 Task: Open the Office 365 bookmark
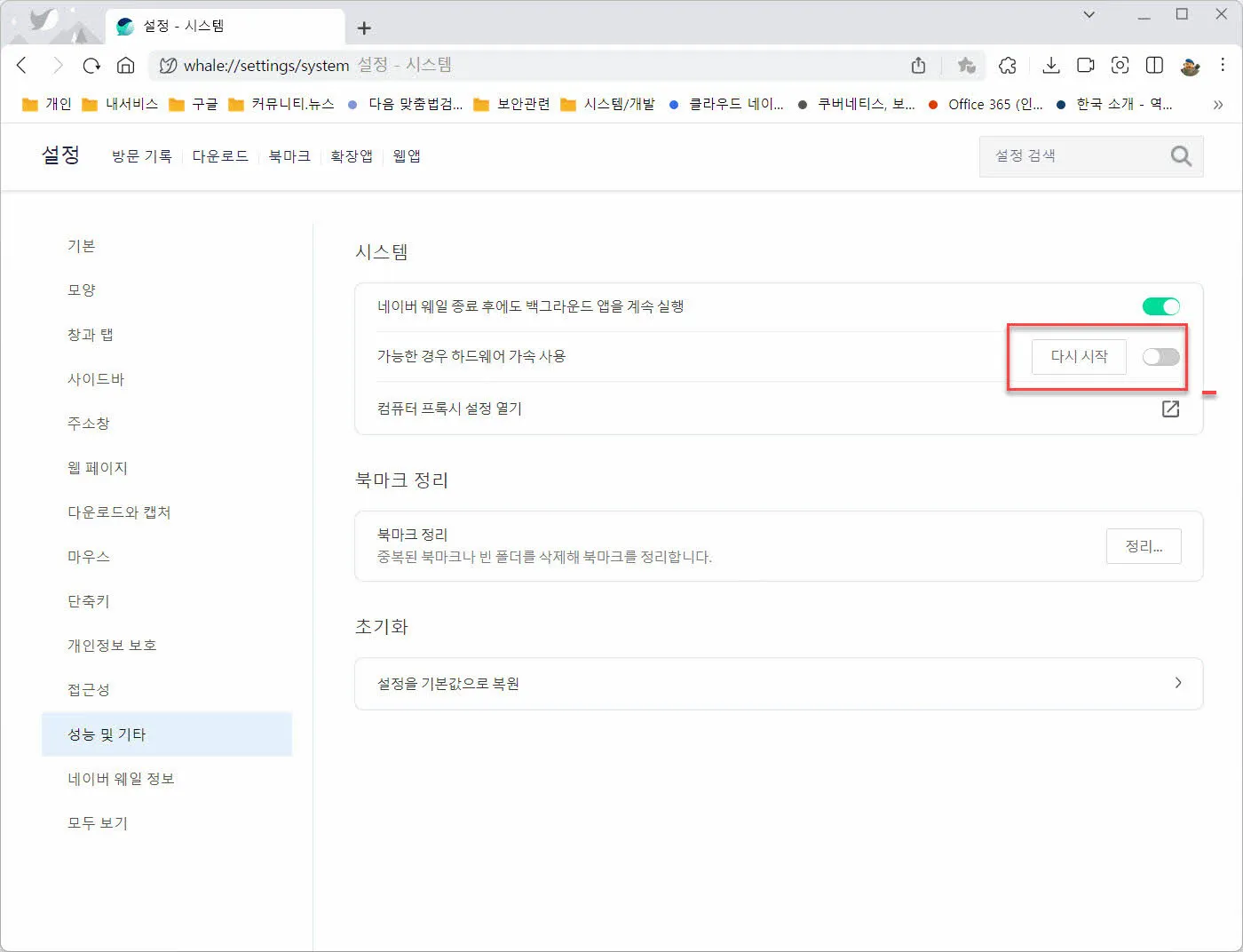[986, 104]
